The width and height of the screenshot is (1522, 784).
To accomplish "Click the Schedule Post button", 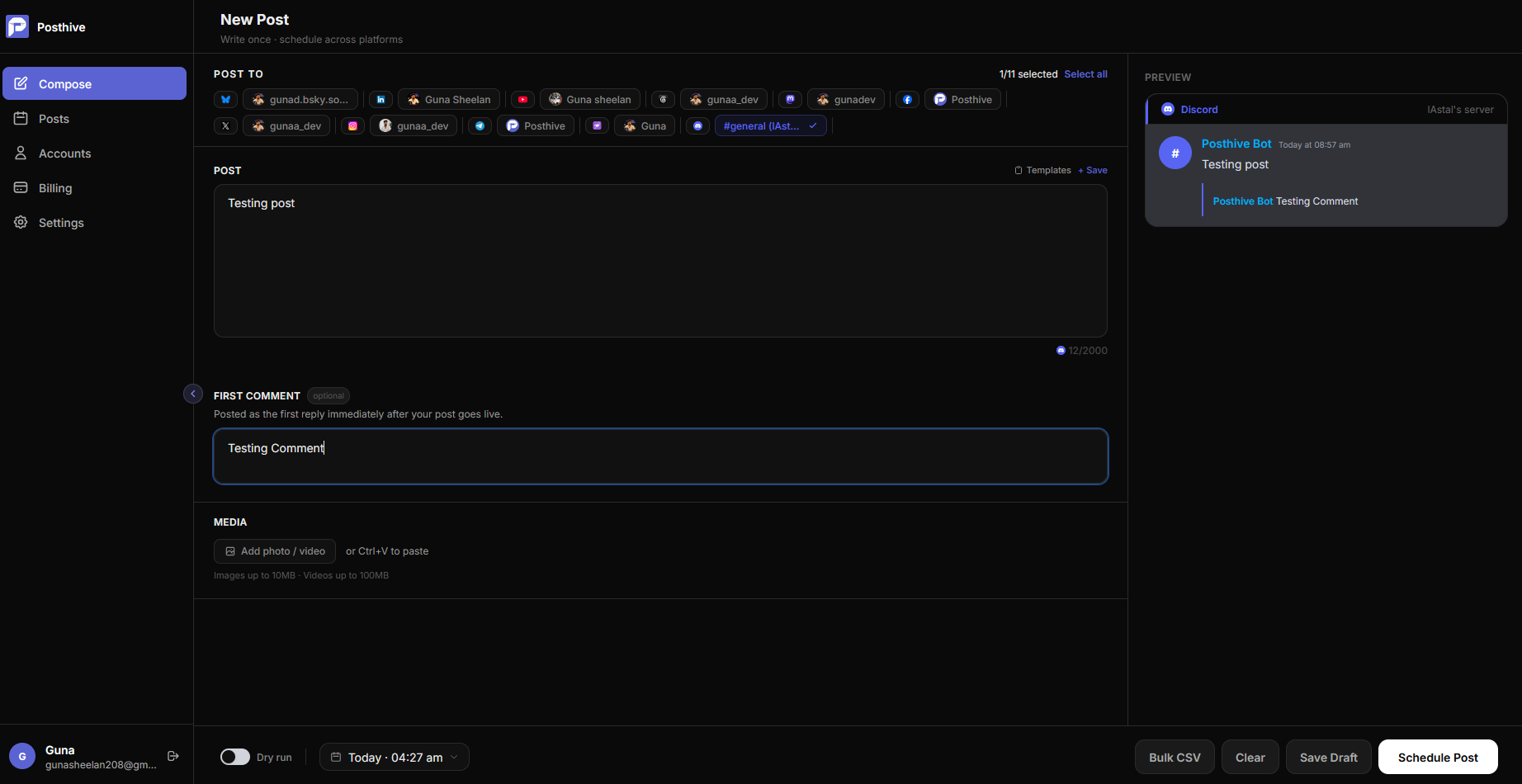I will click(1438, 757).
